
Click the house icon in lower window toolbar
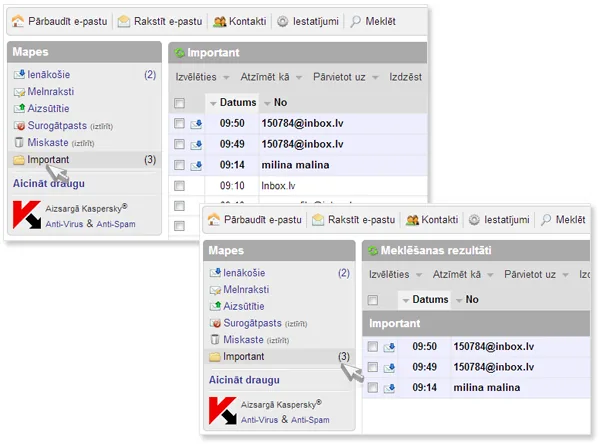[x=214, y=219]
